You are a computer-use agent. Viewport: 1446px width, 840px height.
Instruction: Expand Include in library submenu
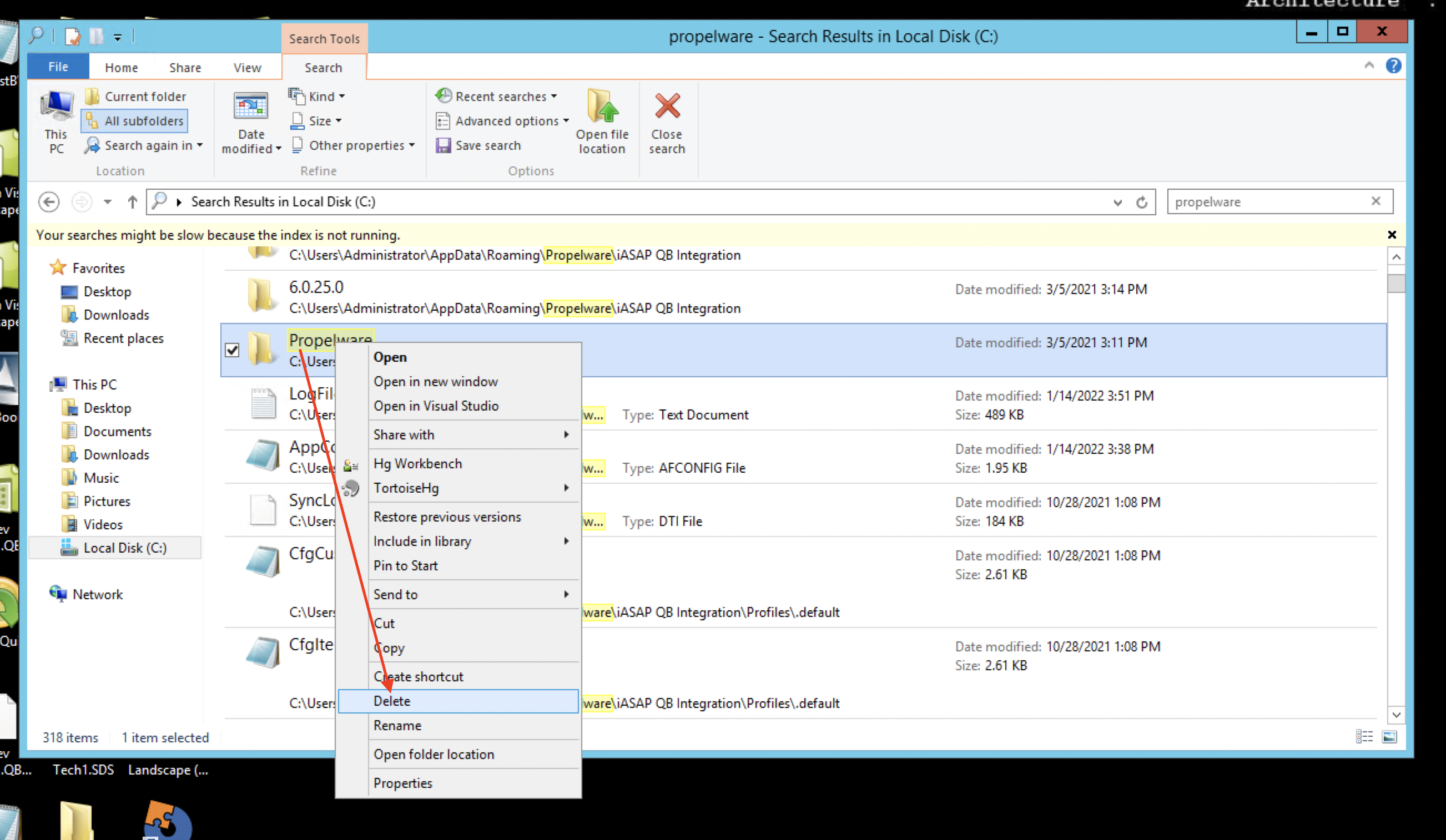(459, 542)
